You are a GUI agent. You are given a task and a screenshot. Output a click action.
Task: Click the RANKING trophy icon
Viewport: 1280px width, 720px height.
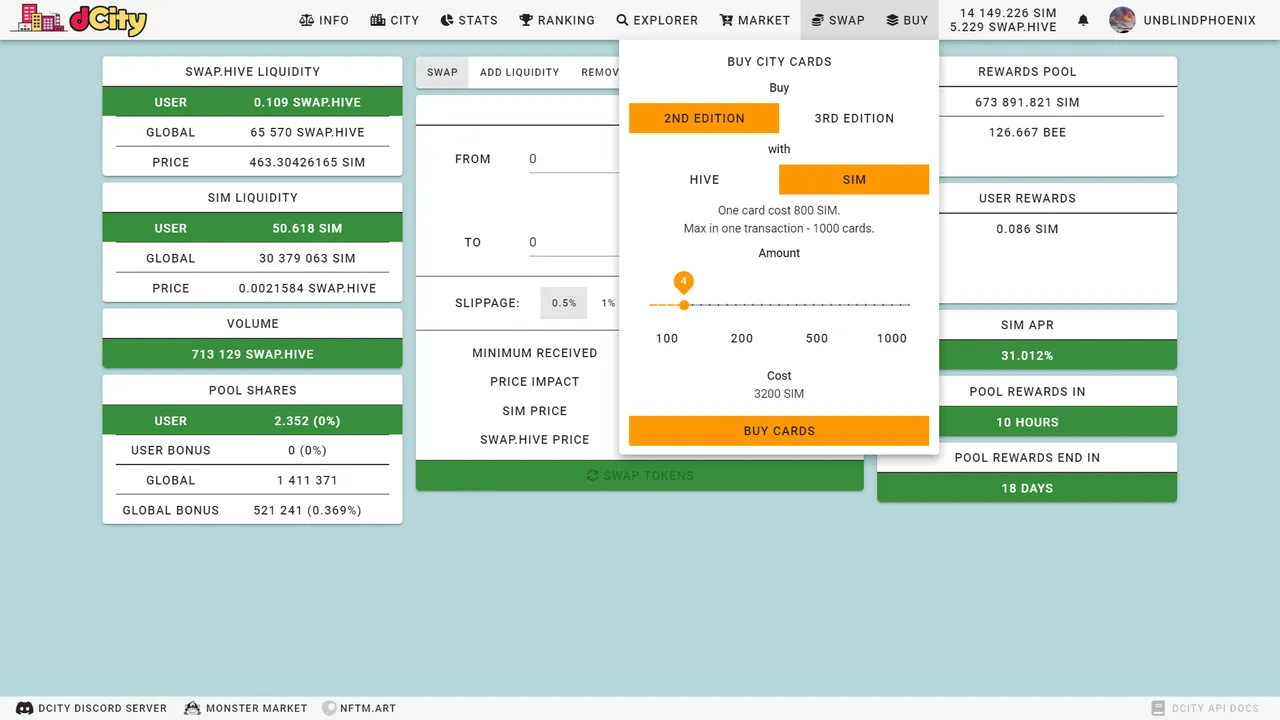526,20
